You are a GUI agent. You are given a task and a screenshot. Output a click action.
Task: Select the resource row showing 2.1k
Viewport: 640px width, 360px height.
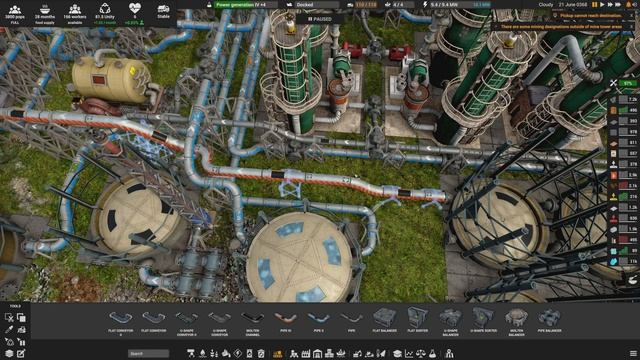(x=624, y=186)
